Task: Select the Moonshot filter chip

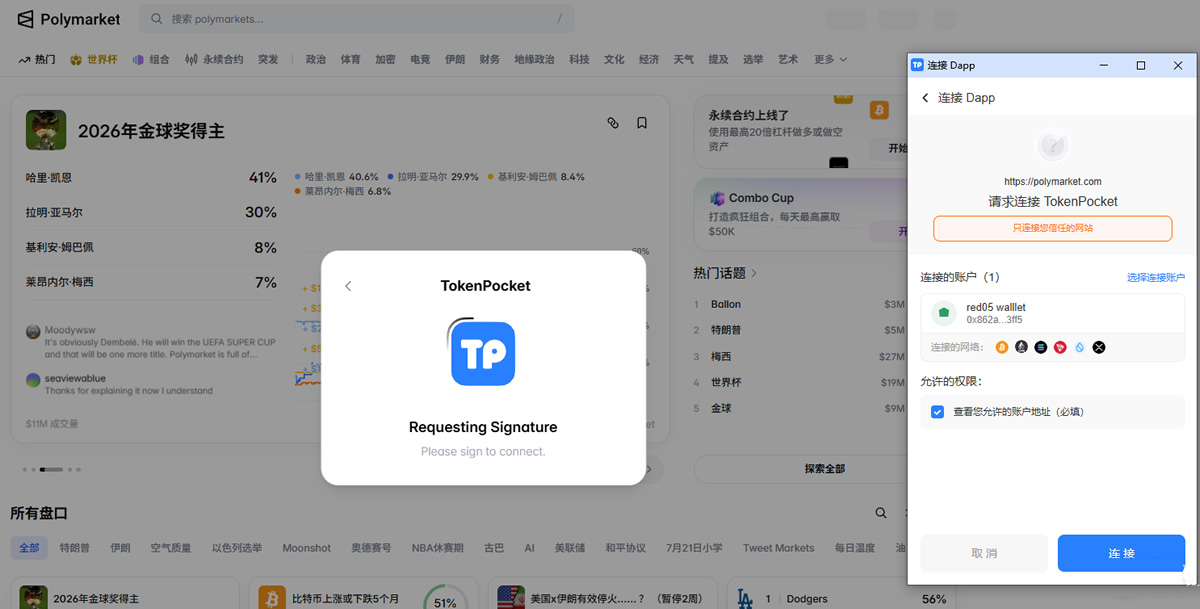Action: point(306,548)
